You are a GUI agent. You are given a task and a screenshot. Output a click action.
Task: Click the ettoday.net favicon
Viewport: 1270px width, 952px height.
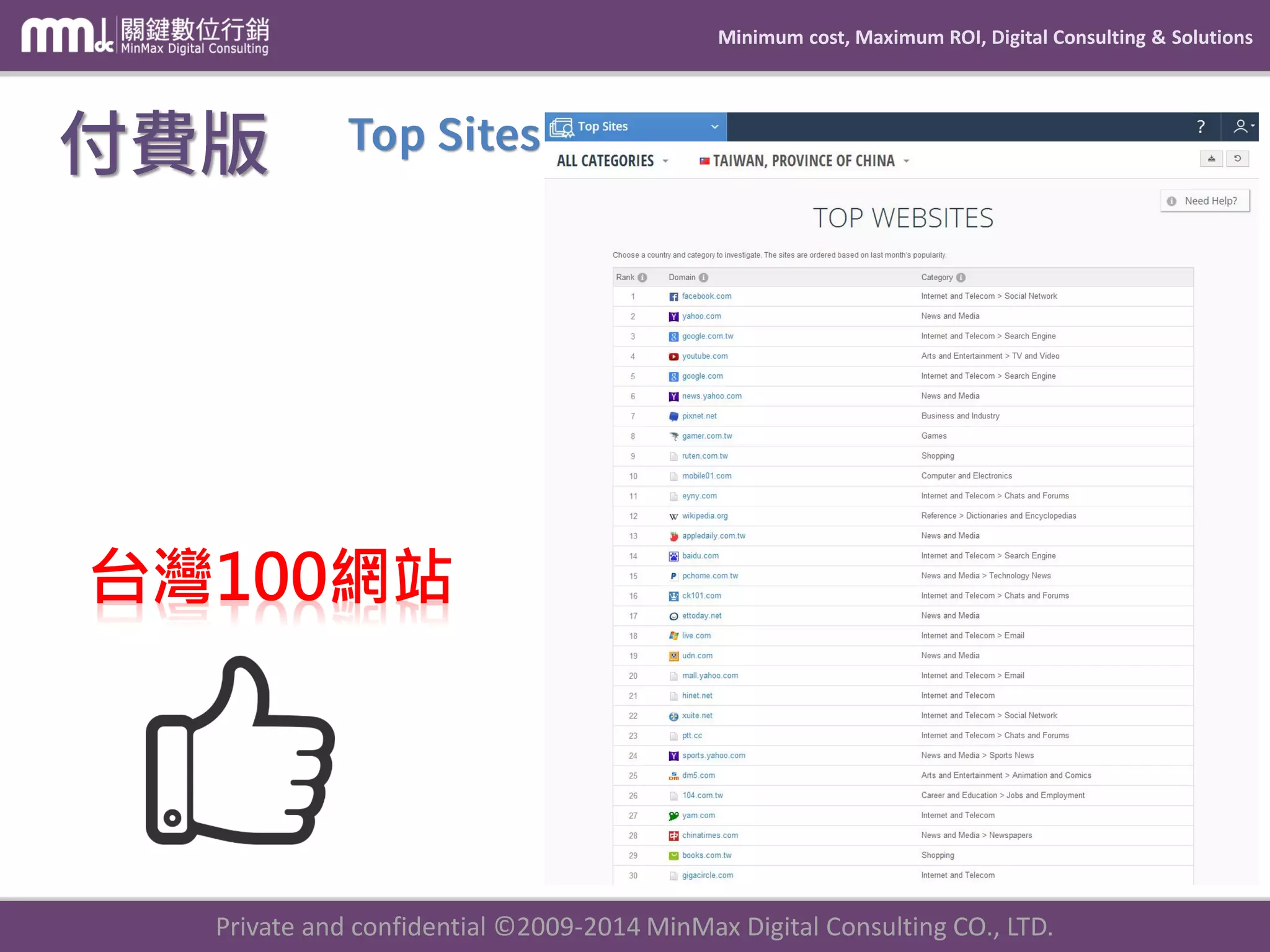click(x=673, y=616)
